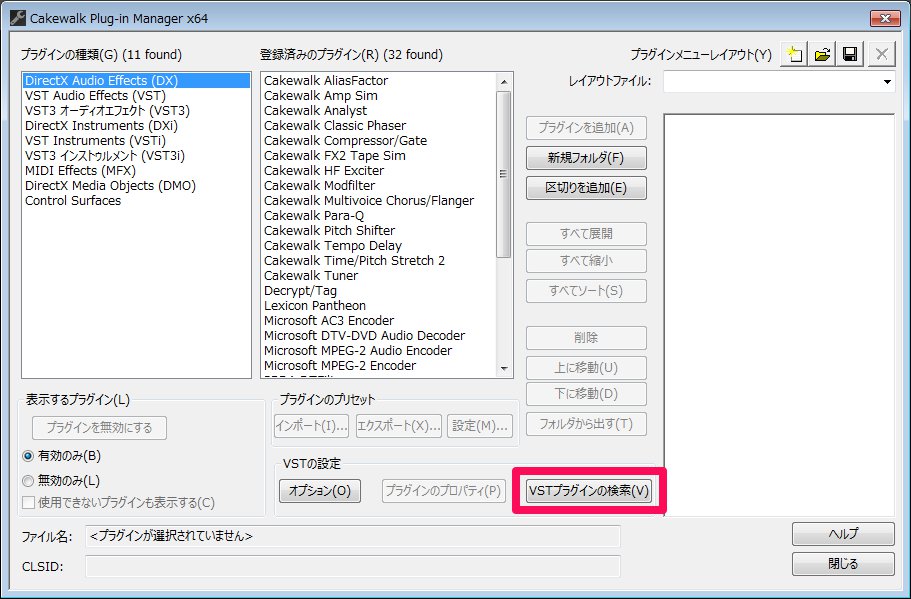Select Cakewalk Amp Sim plug-in

pyautogui.click(x=379, y=96)
